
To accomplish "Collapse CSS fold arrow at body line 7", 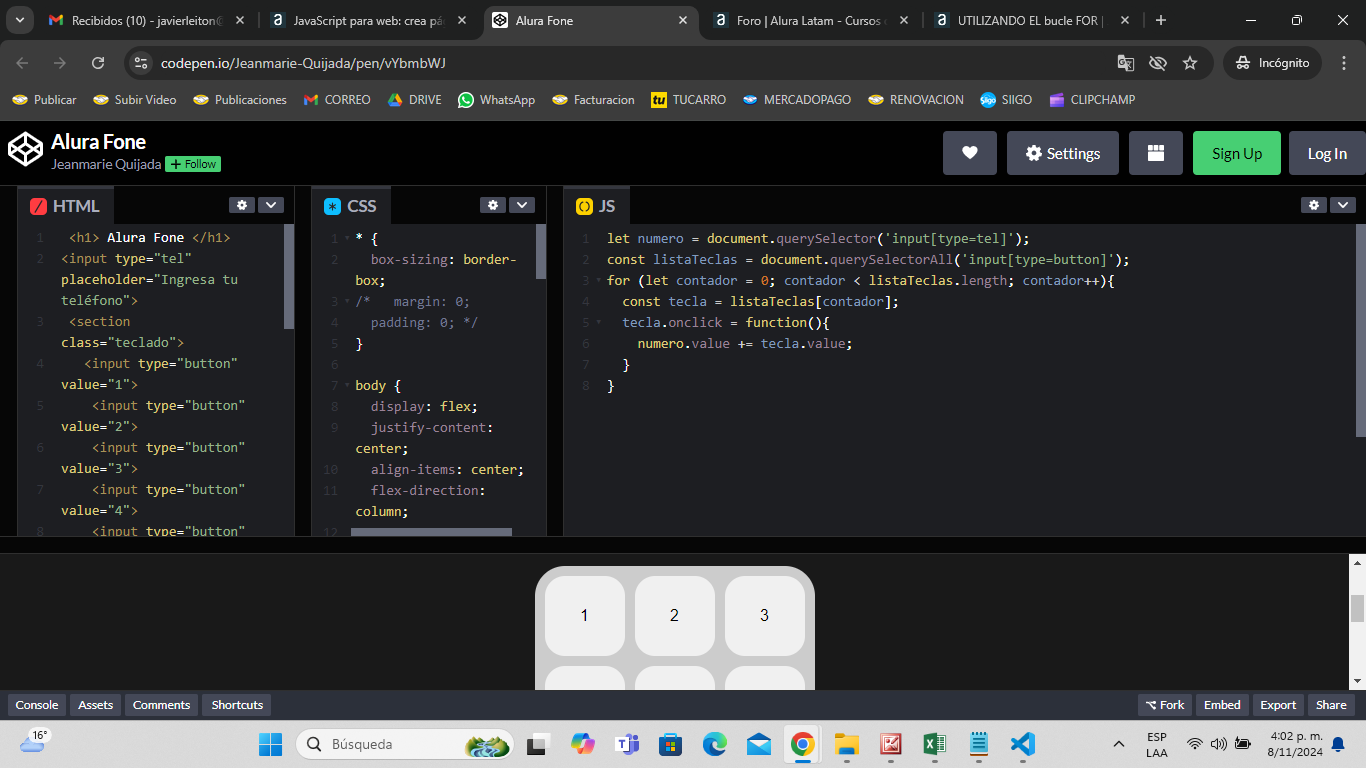I will coord(347,386).
